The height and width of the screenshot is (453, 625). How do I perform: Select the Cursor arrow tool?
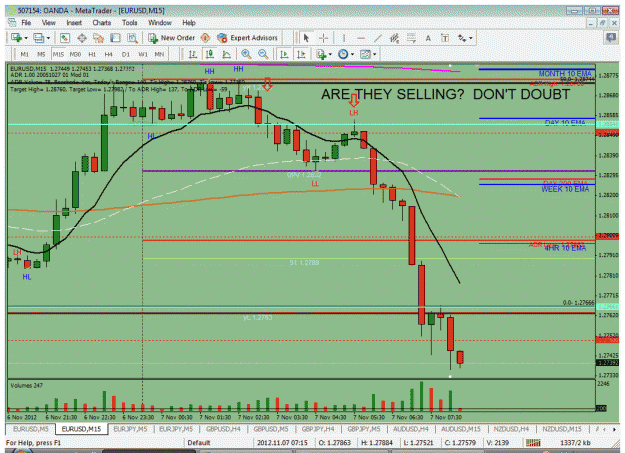click(x=306, y=38)
